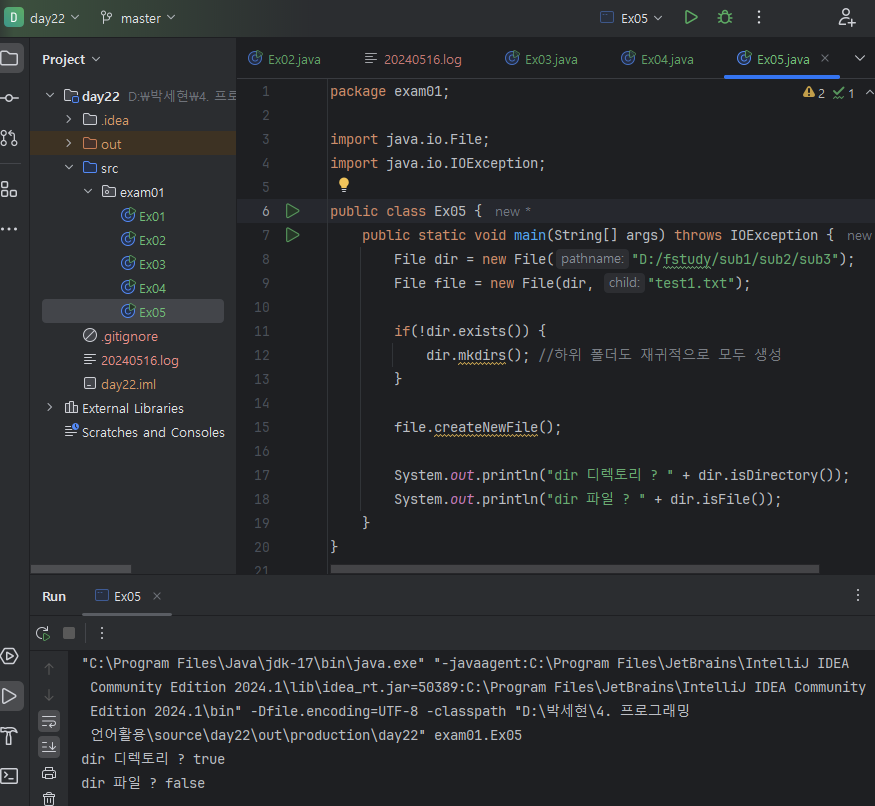
Task: Open the Pull Requests tool window
Action: coord(10,138)
